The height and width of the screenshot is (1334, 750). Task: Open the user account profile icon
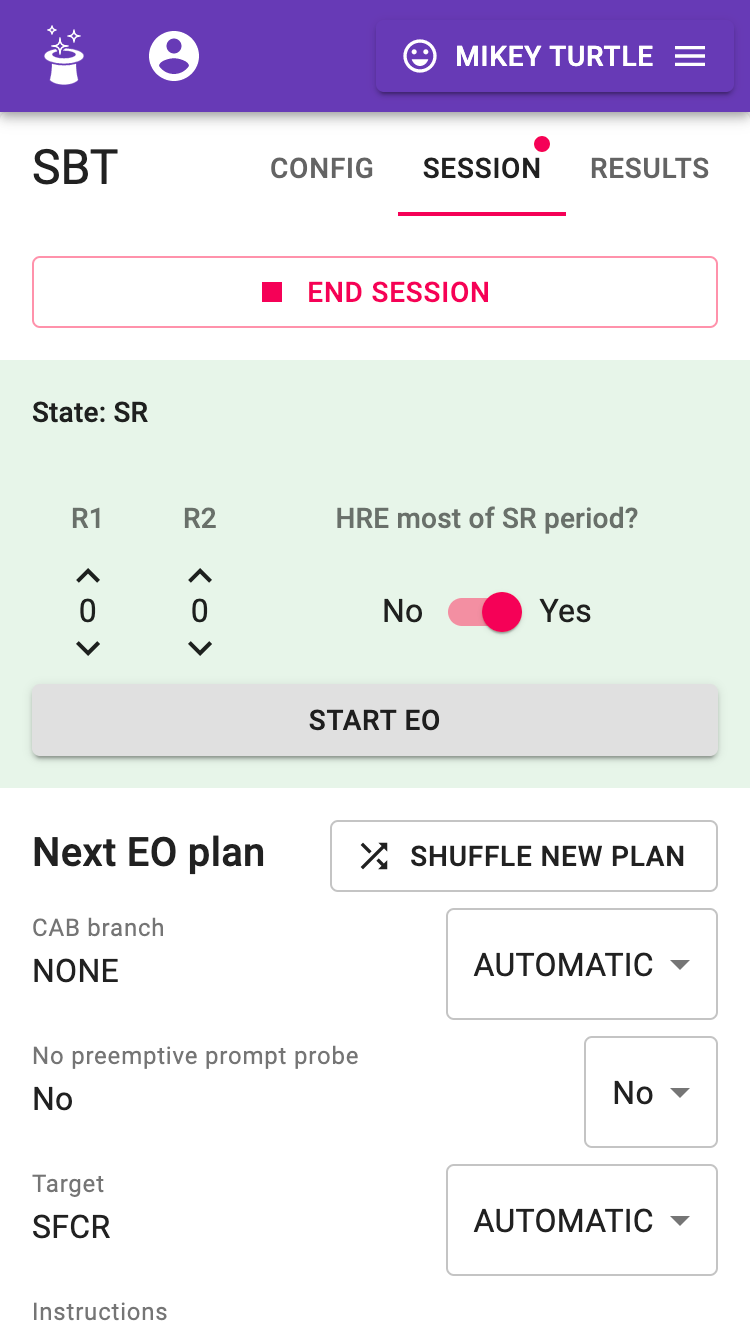174,56
